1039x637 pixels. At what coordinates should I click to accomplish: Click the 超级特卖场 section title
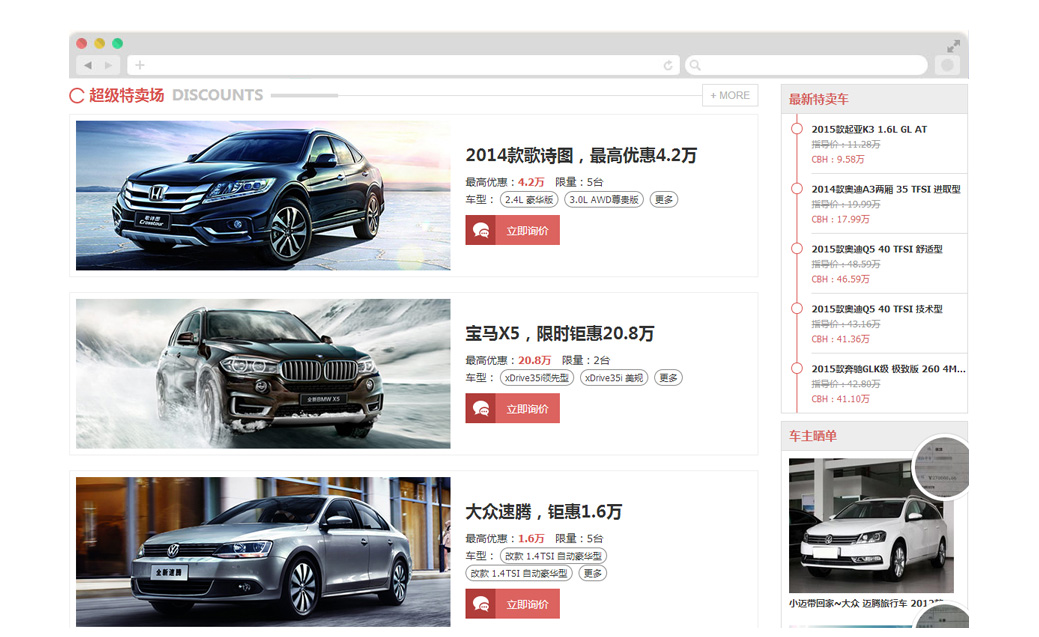click(127, 95)
